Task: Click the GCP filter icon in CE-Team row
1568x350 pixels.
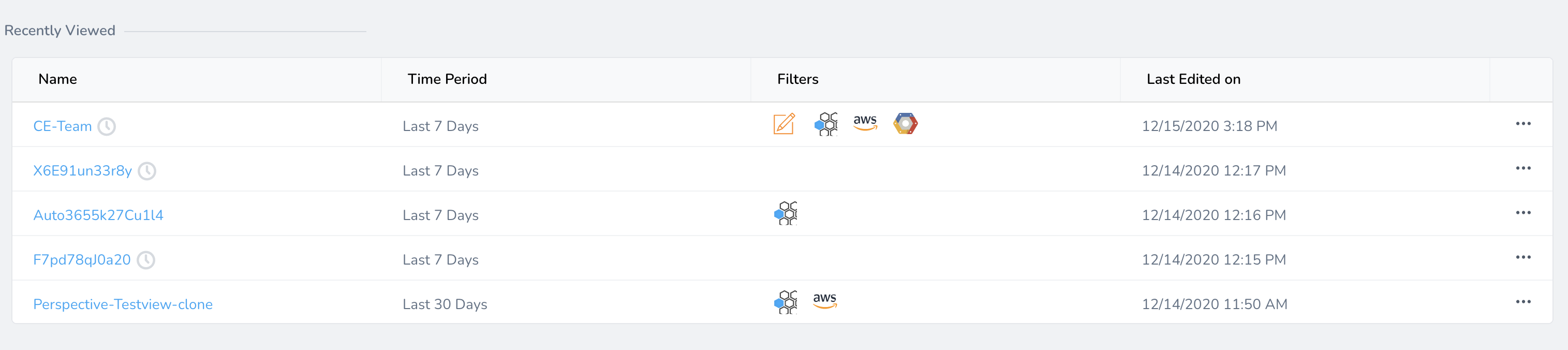Action: pyautogui.click(x=905, y=124)
